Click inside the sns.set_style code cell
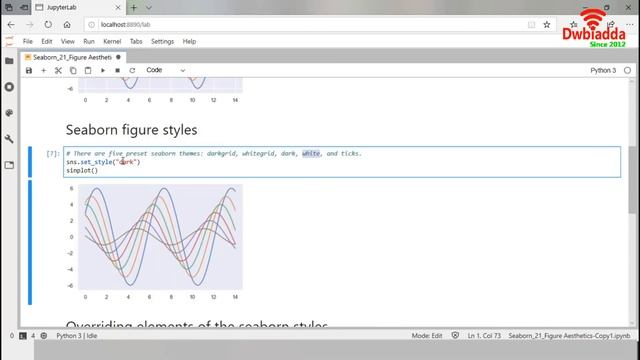Viewport: 640px width, 360px height. click(x=342, y=162)
